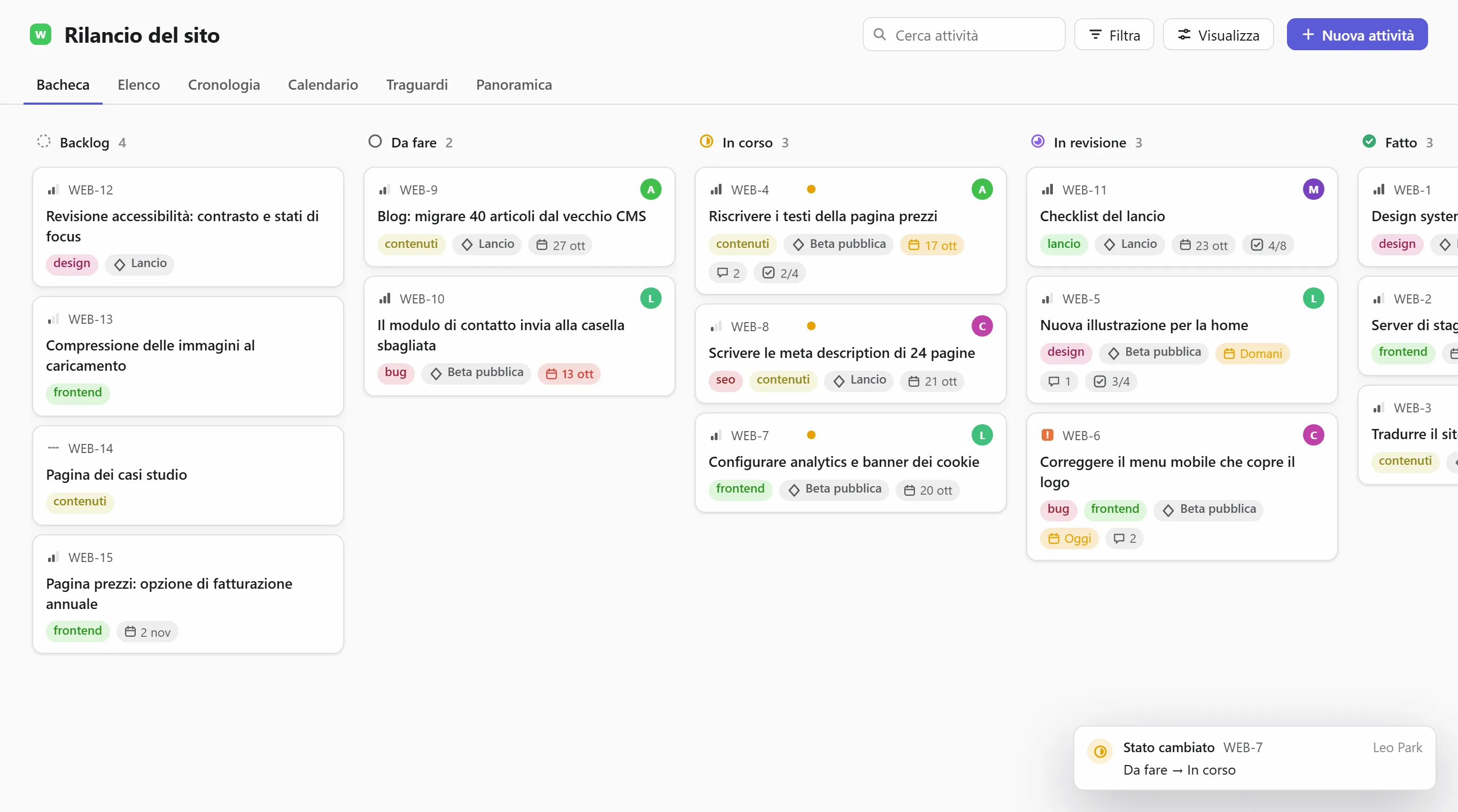Click the priority bars icon on WEB-12
This screenshot has width=1458, height=812.
[x=53, y=190]
